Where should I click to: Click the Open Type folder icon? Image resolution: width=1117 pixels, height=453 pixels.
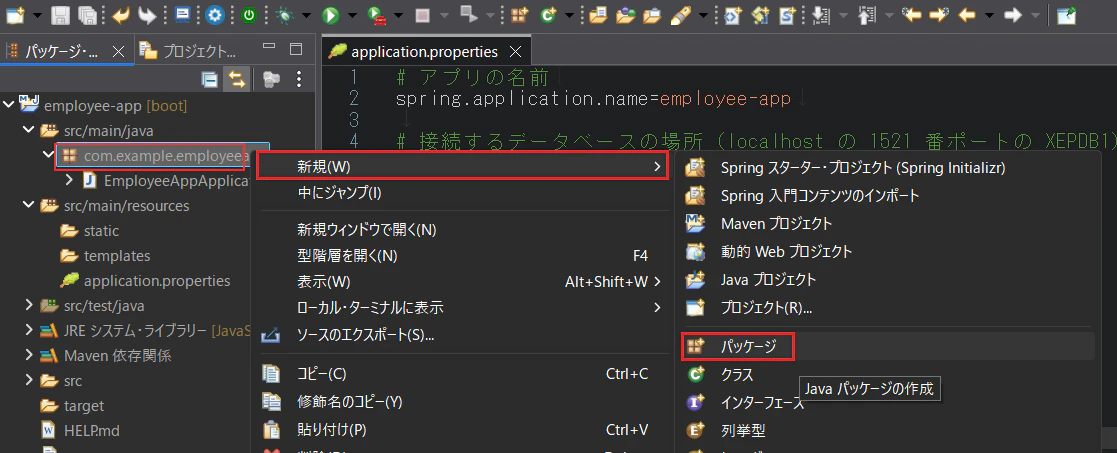[598, 15]
